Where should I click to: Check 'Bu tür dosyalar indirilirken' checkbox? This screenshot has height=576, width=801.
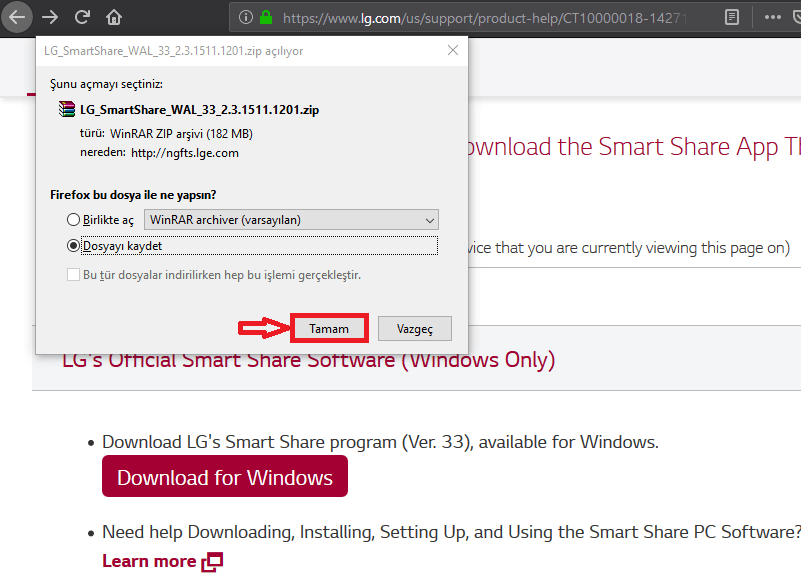[x=73, y=275]
